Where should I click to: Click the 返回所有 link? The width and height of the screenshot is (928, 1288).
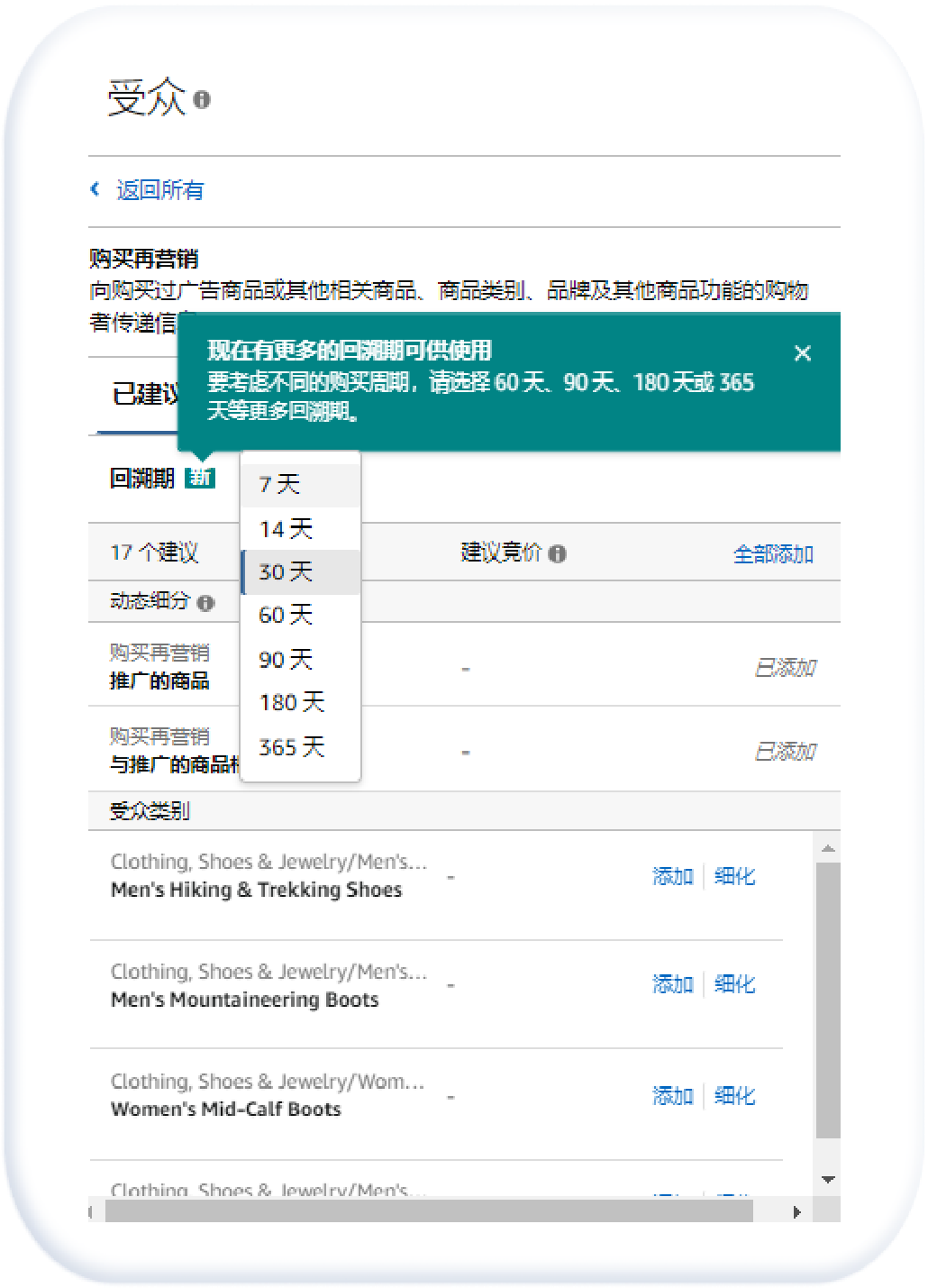159,189
